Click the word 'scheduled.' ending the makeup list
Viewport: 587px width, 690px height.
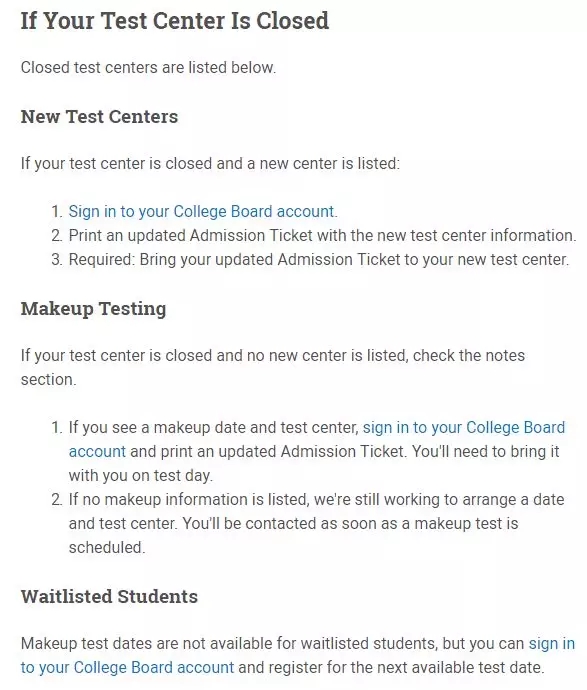107,548
